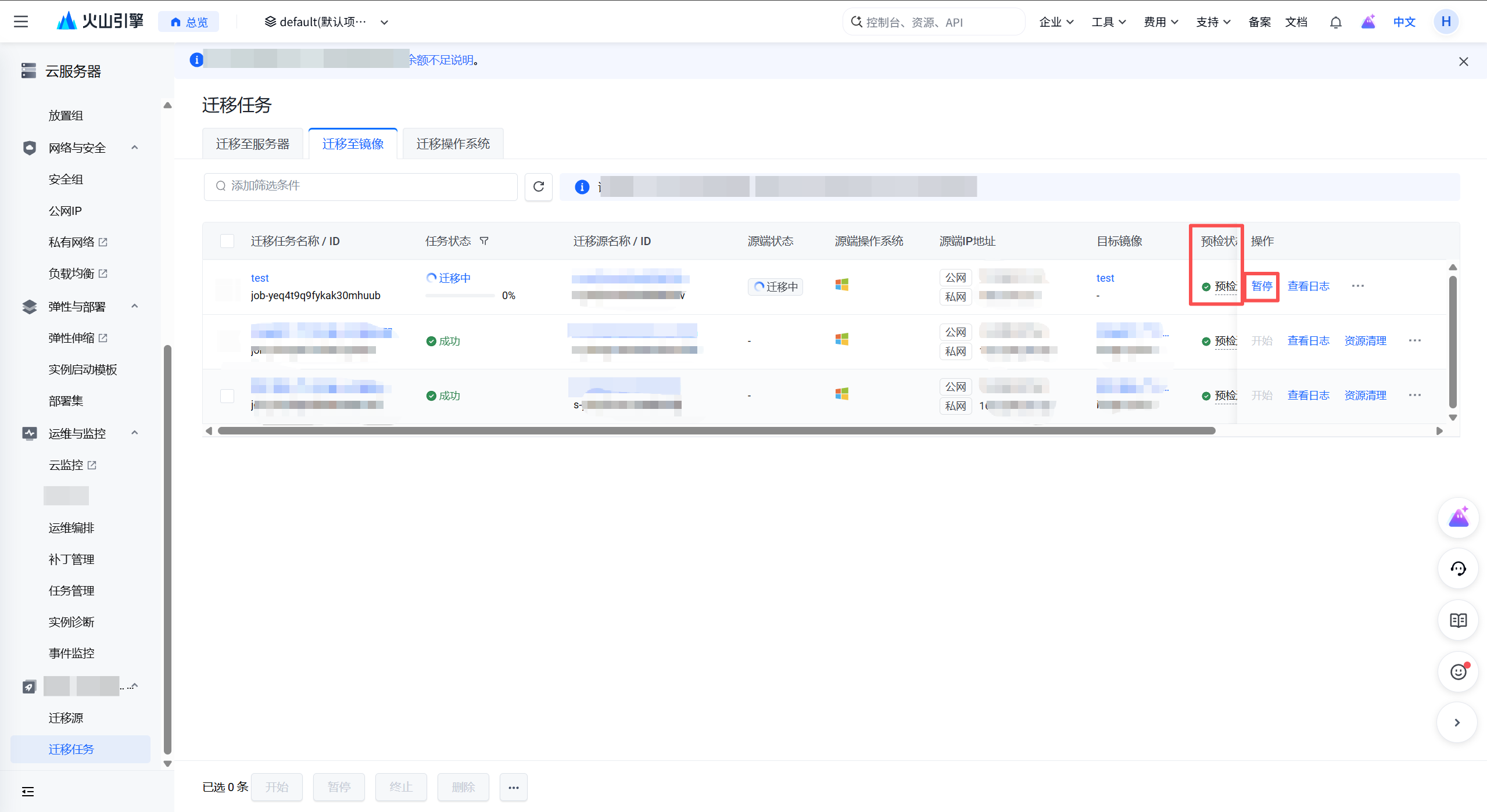Click the cloud server icon in sidebar

(28, 71)
